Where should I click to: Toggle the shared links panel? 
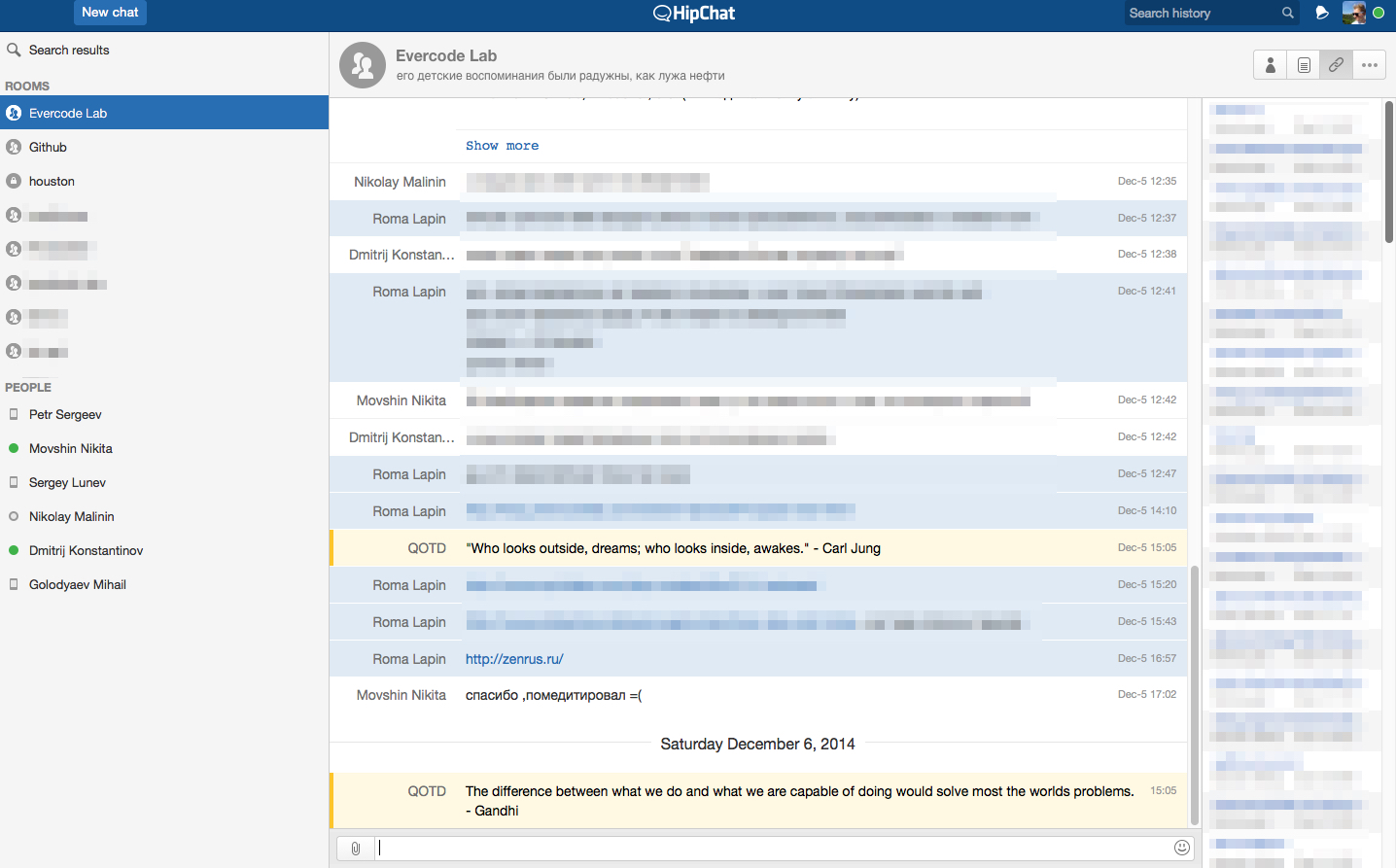coord(1337,65)
